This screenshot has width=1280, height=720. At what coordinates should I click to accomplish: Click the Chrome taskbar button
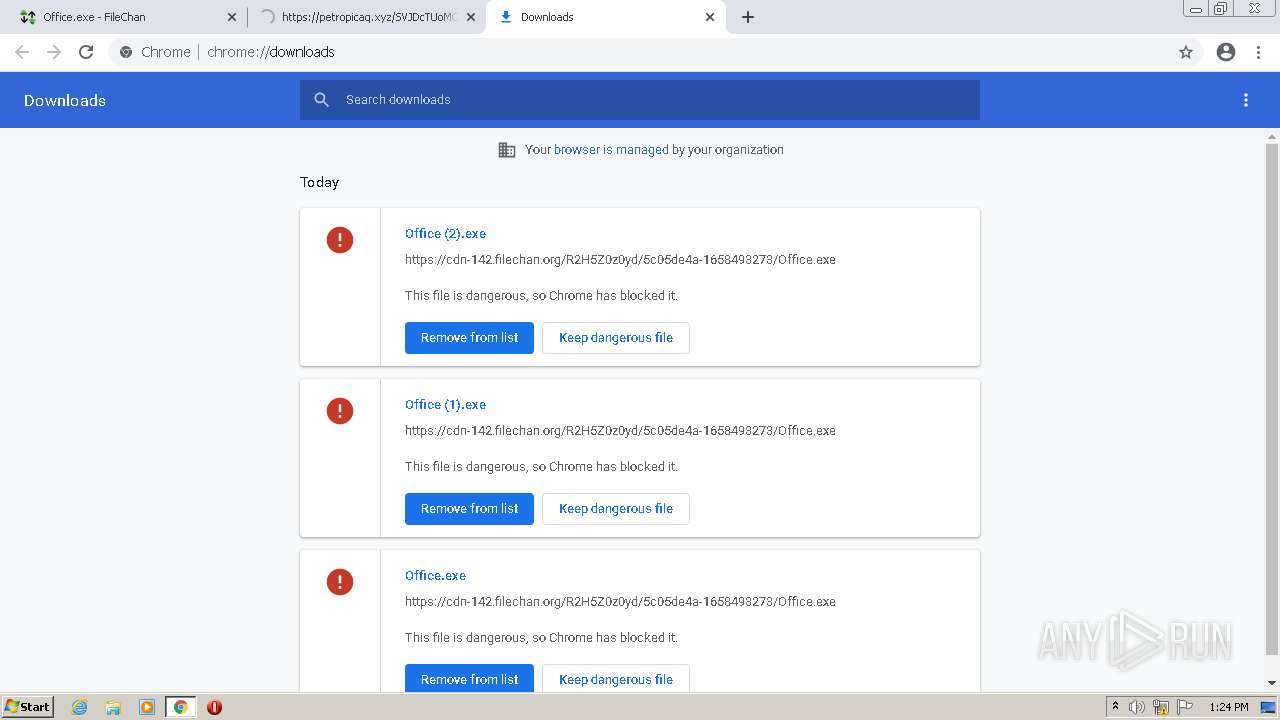click(x=181, y=707)
